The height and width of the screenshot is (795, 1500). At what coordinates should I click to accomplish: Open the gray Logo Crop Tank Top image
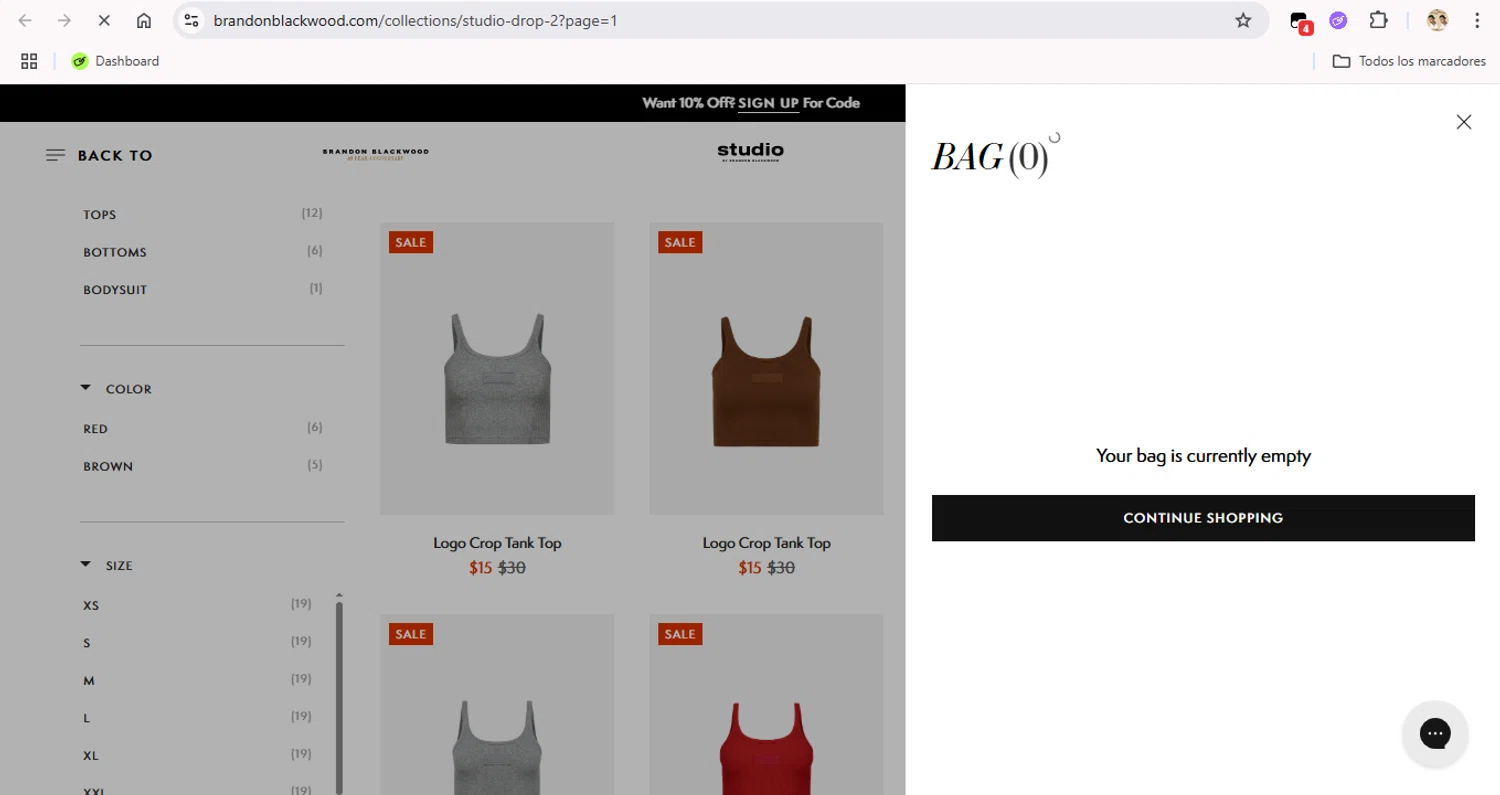(497, 368)
